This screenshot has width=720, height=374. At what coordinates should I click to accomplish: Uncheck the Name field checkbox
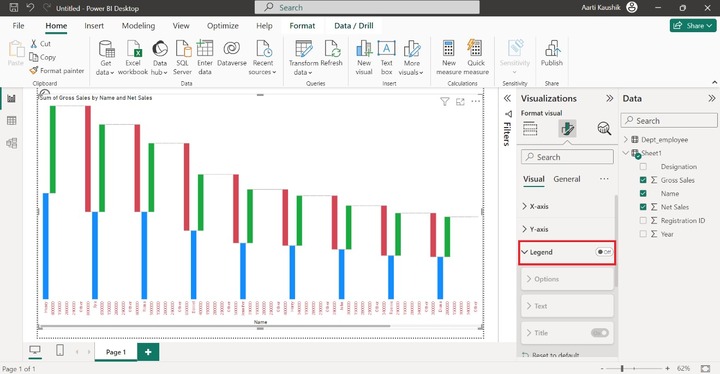coord(643,193)
